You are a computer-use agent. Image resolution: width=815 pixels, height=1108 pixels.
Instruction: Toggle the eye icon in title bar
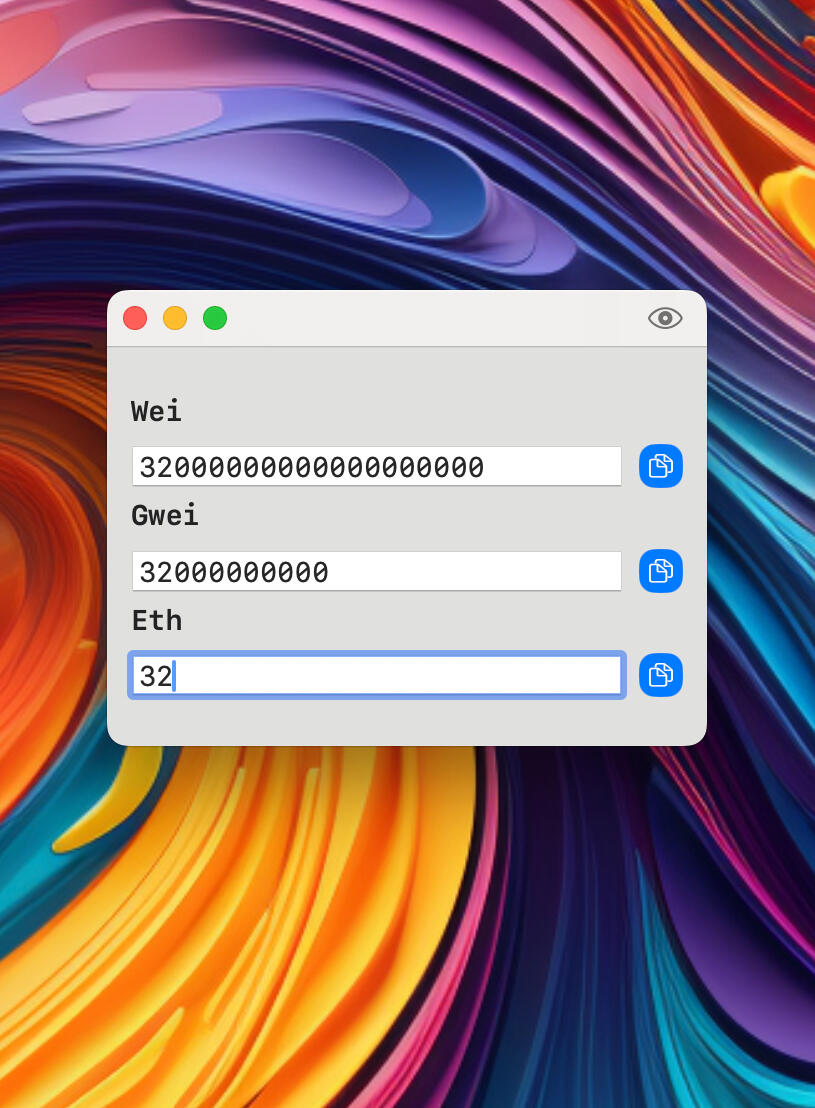point(665,318)
